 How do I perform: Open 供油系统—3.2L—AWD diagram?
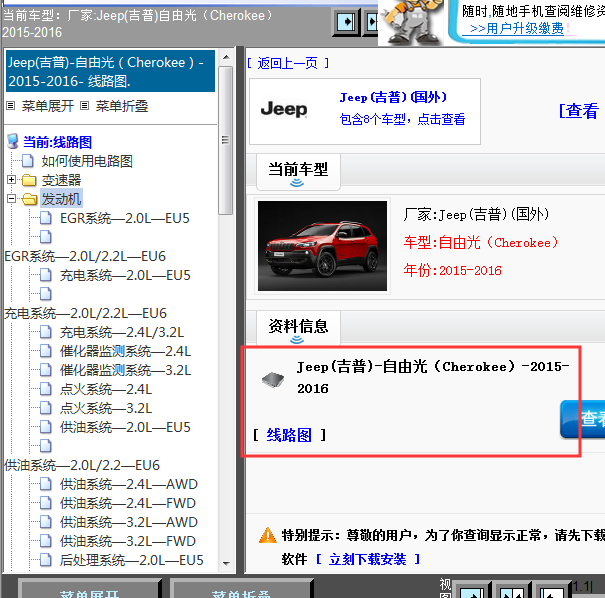pos(129,522)
